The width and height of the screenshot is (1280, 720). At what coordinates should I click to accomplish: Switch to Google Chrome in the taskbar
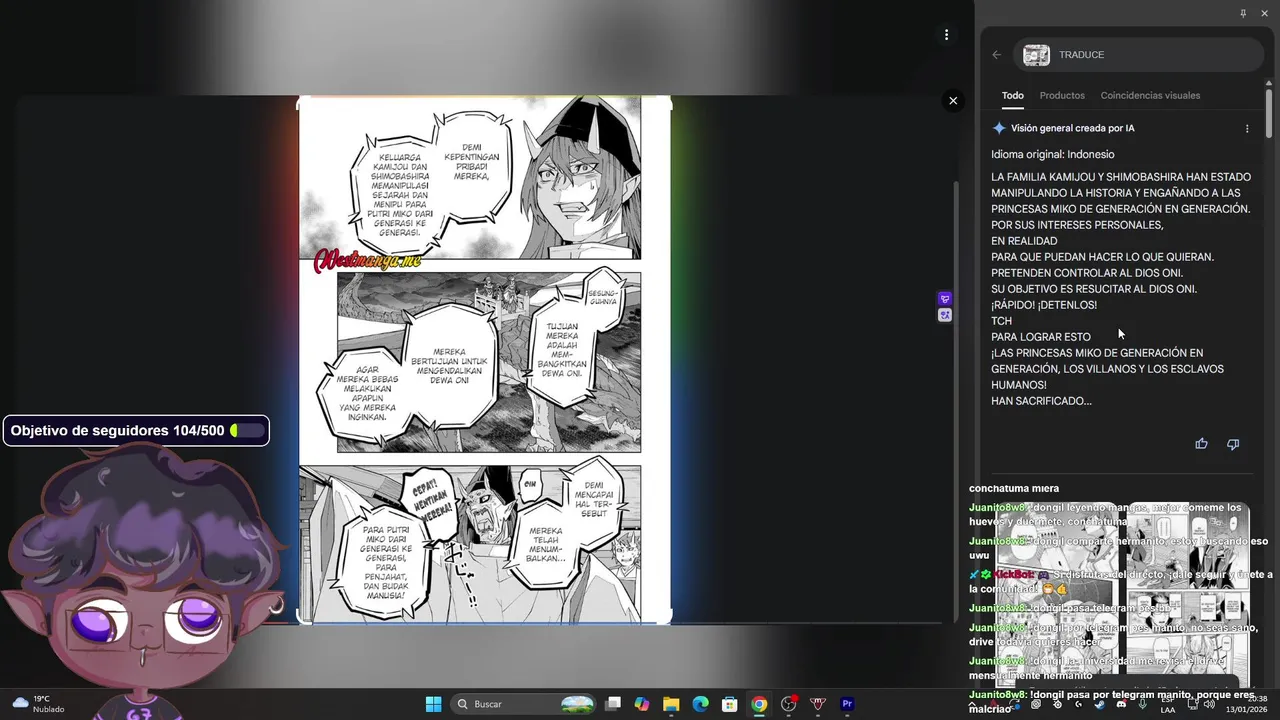759,704
